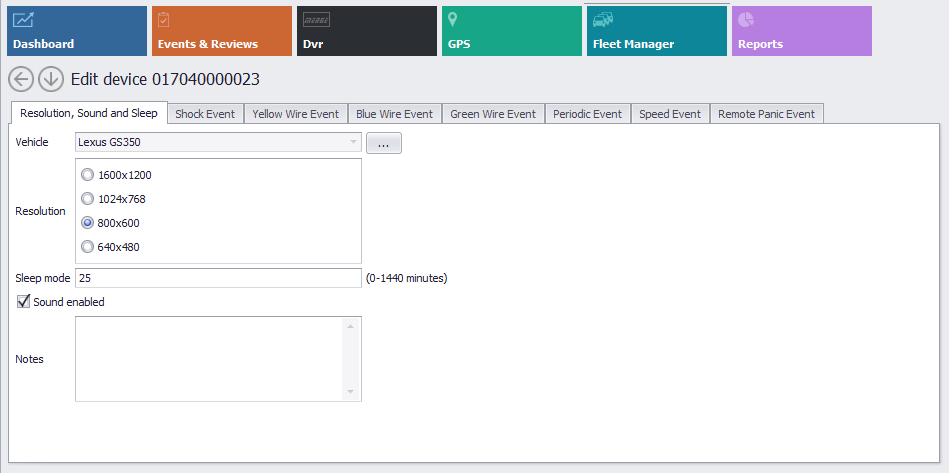Viewport: 949px width, 473px height.
Task: Expand the Vehicle dropdown list
Action: coord(353,143)
